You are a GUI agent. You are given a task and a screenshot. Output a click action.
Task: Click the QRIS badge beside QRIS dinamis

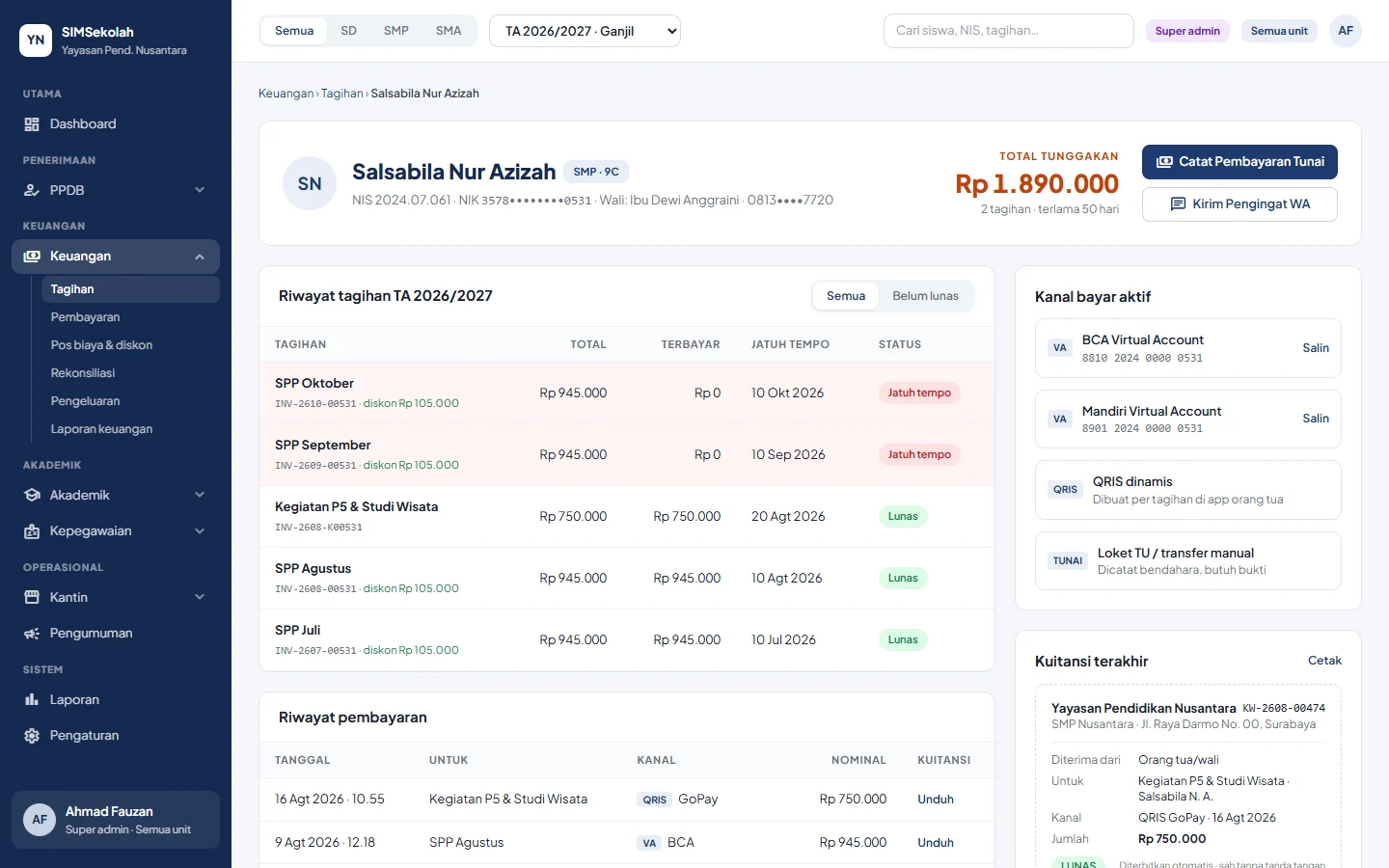coord(1066,490)
